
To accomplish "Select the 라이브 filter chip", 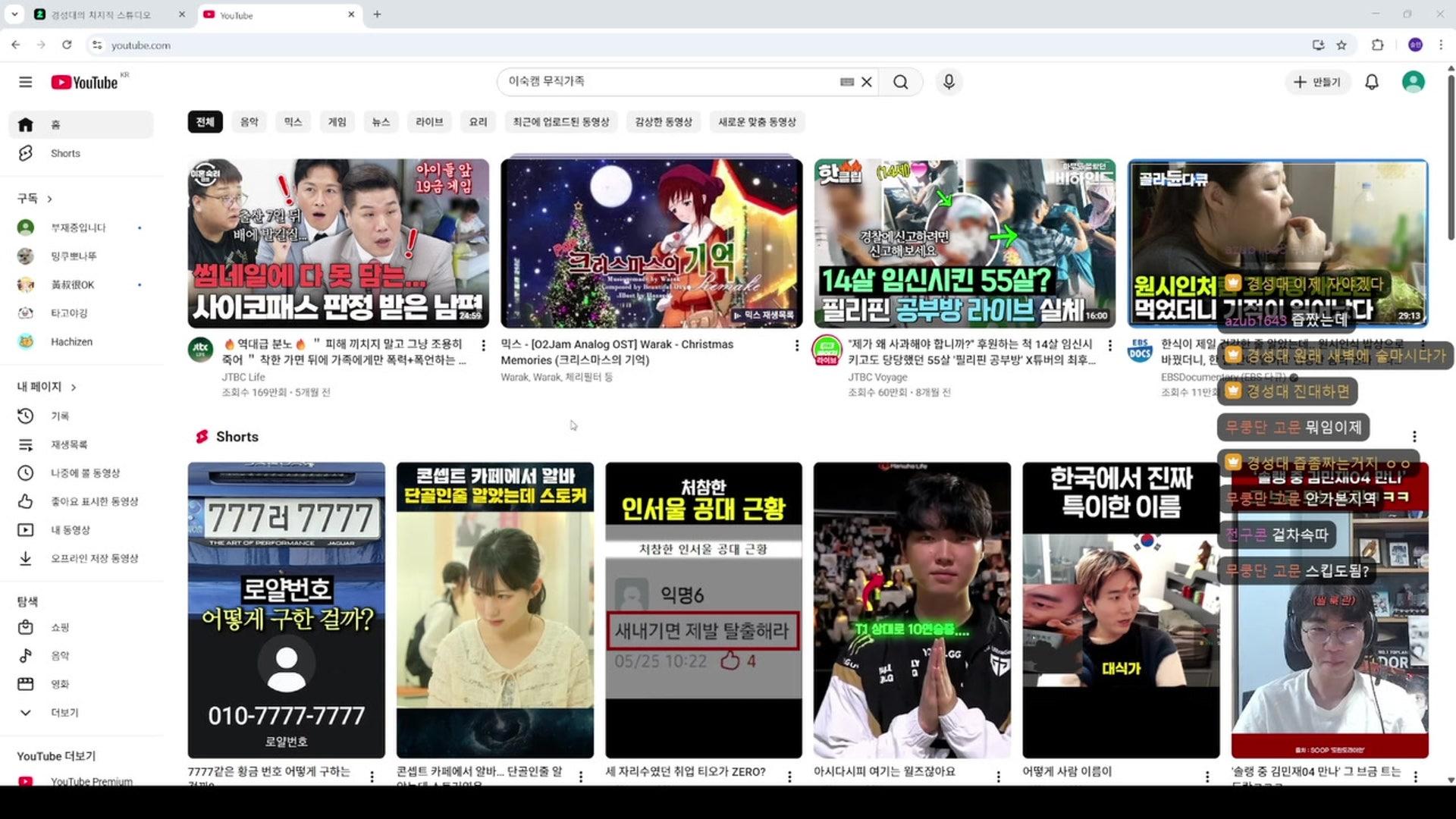I will tap(429, 121).
